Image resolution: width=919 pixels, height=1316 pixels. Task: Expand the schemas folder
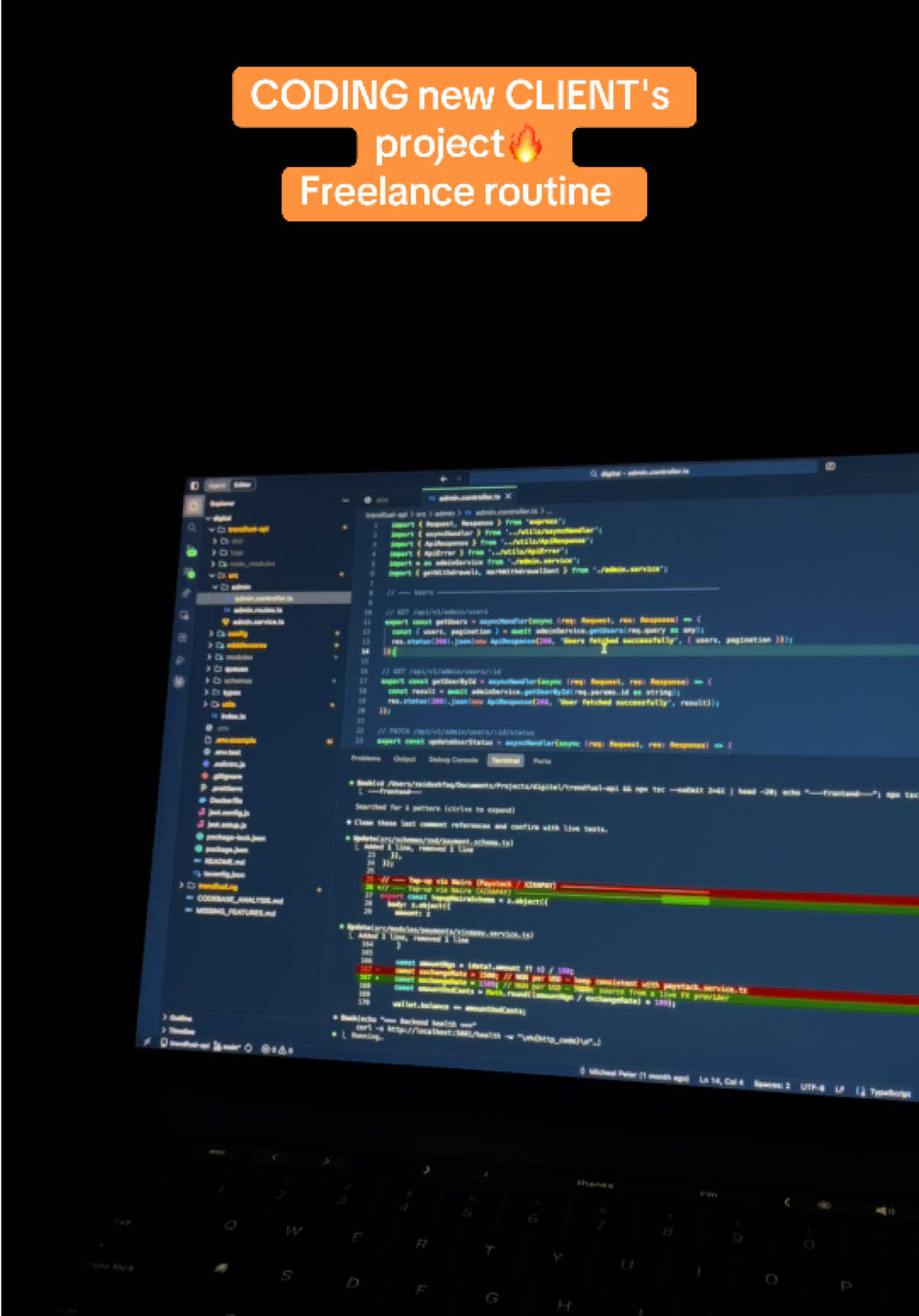228,680
